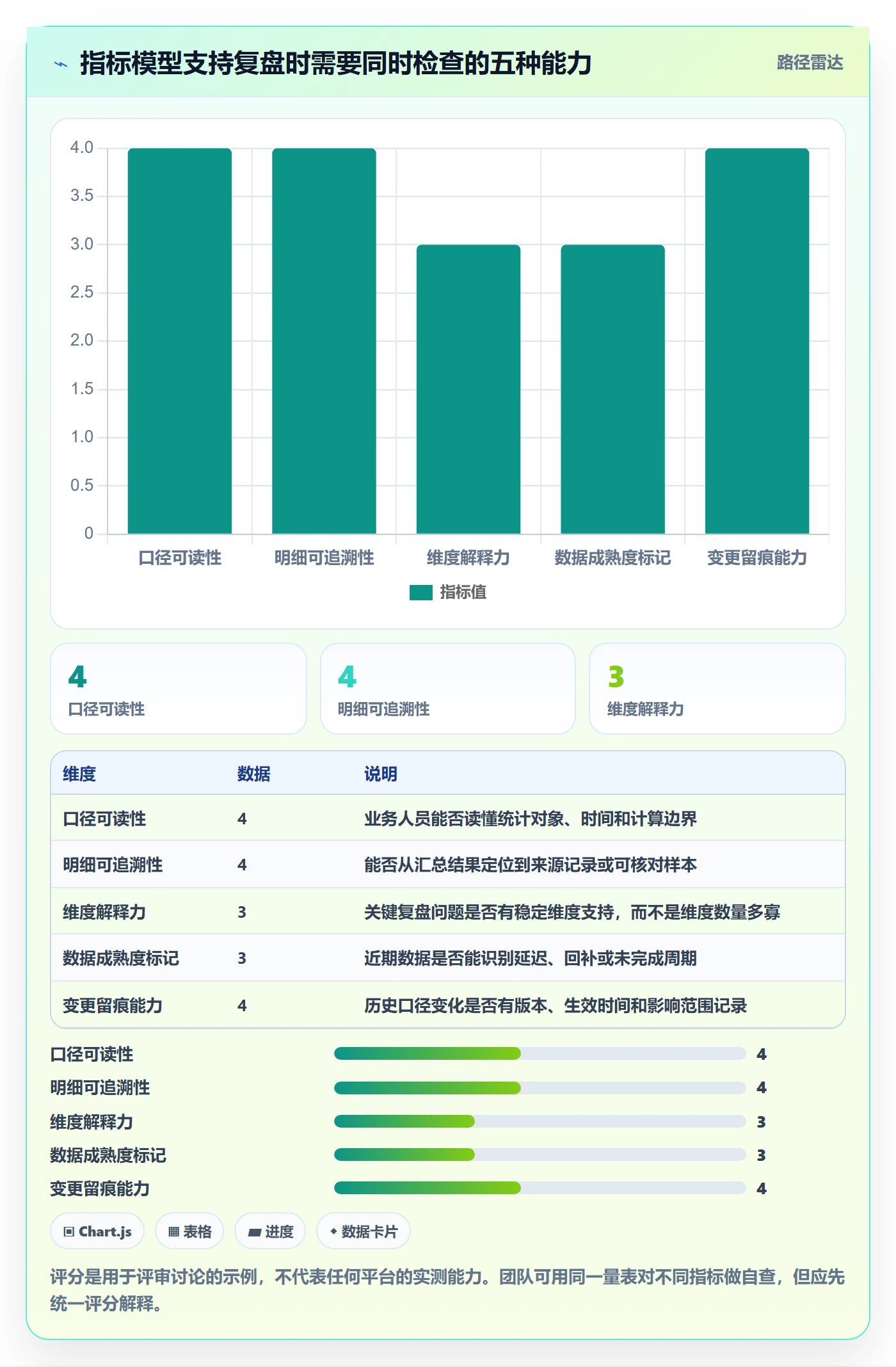This screenshot has height=1367, width=896.
Task: Click the 路径雷达 label in the header
Action: point(810,63)
